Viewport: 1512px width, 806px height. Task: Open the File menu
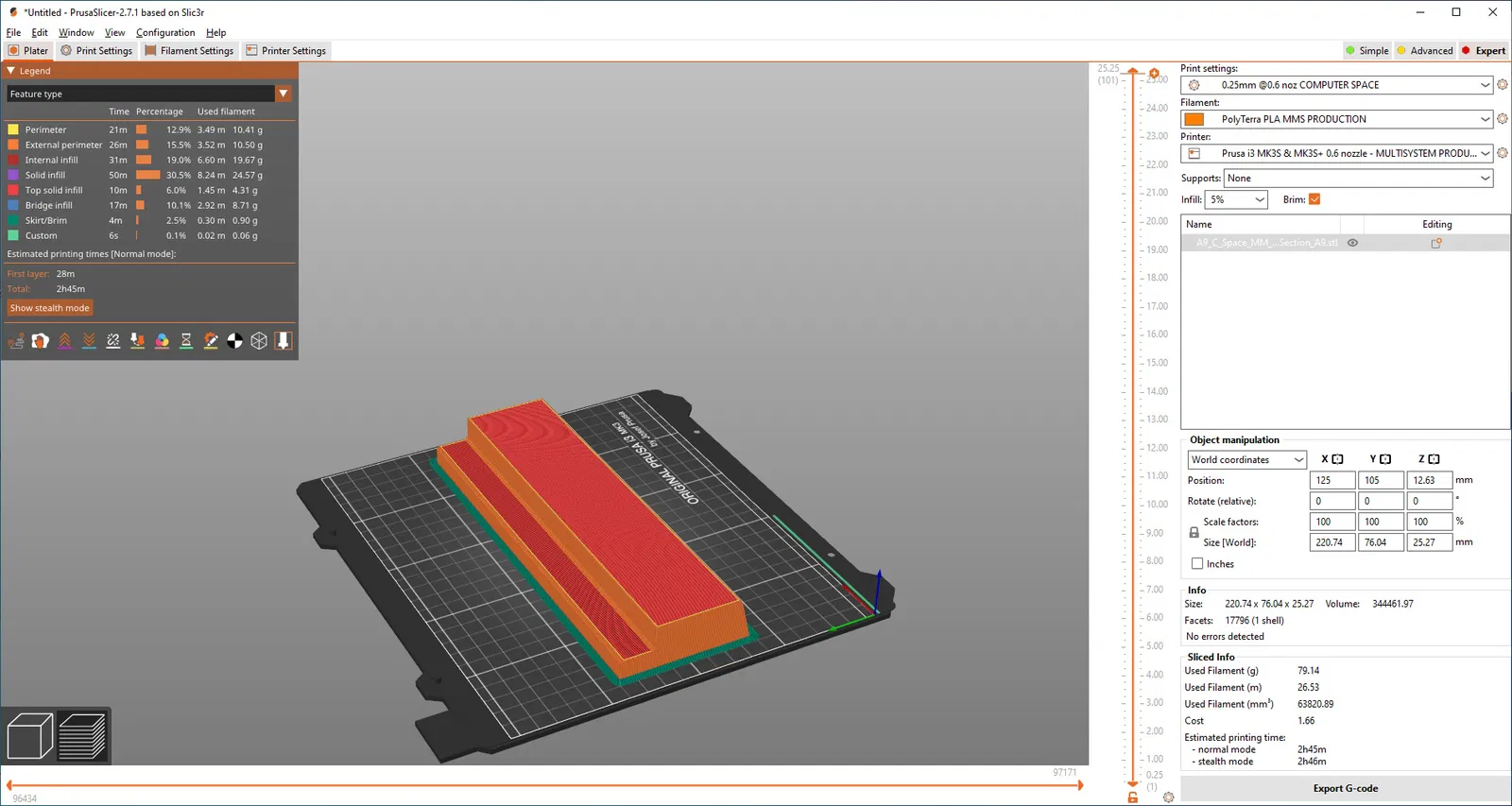click(x=13, y=32)
